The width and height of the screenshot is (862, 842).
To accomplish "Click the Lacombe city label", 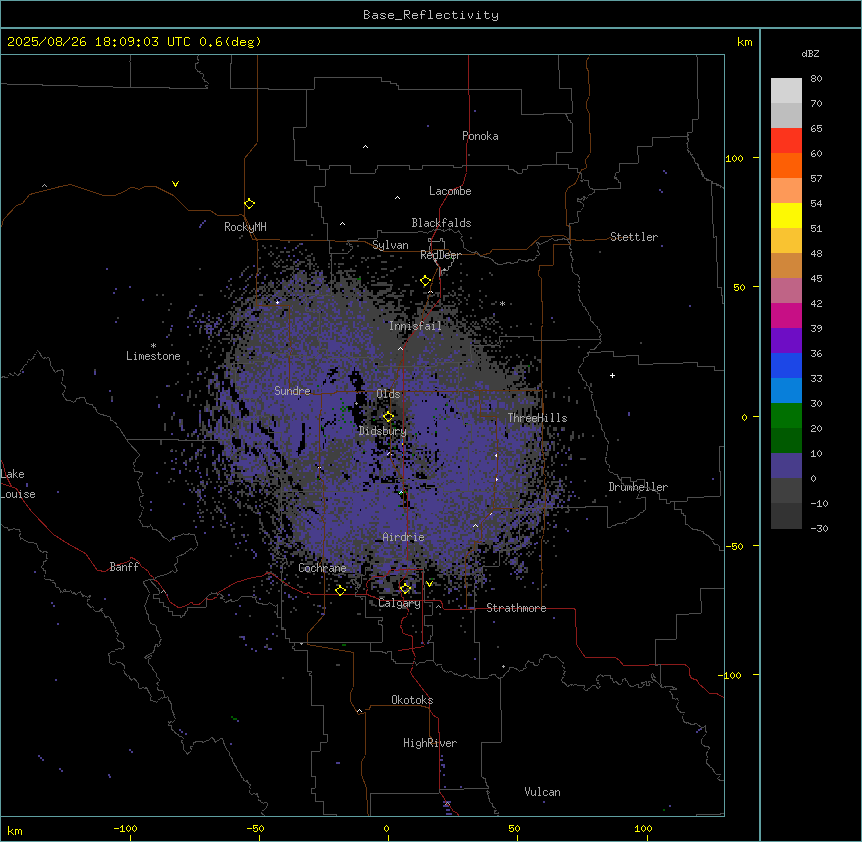I will [450, 191].
